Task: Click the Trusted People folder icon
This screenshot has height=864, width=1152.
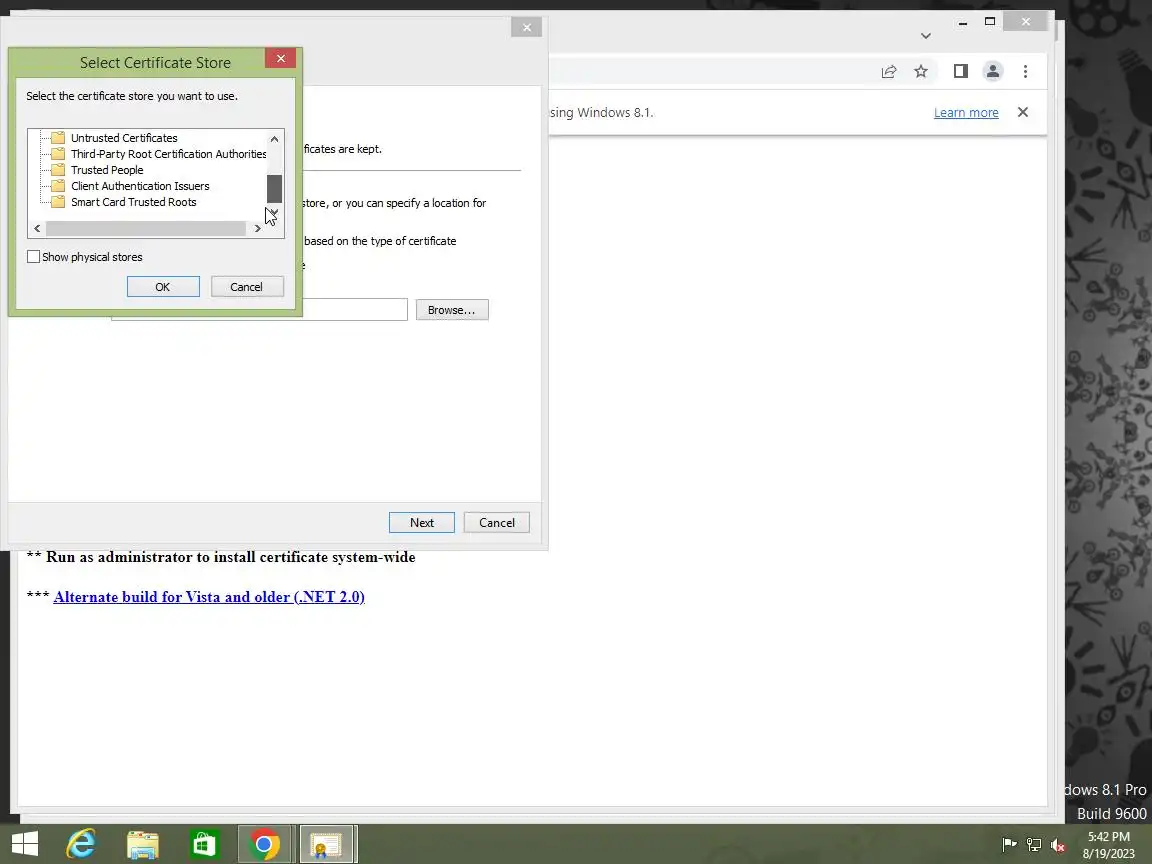Action: pyautogui.click(x=58, y=170)
